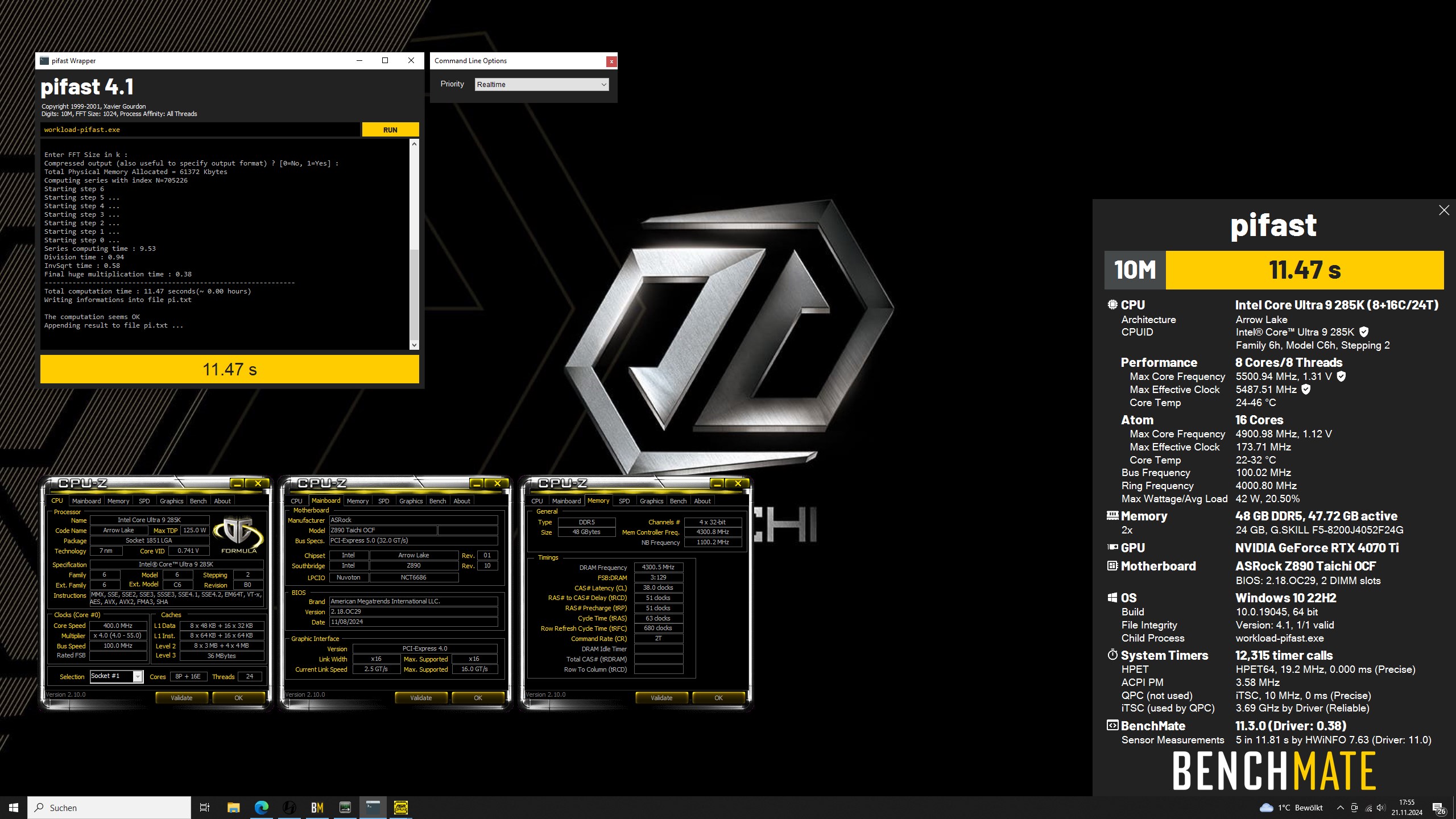Viewport: 1456px width, 819px height.
Task: Switch to CPU tab in the Timings CPU-Z window
Action: pyautogui.click(x=537, y=501)
